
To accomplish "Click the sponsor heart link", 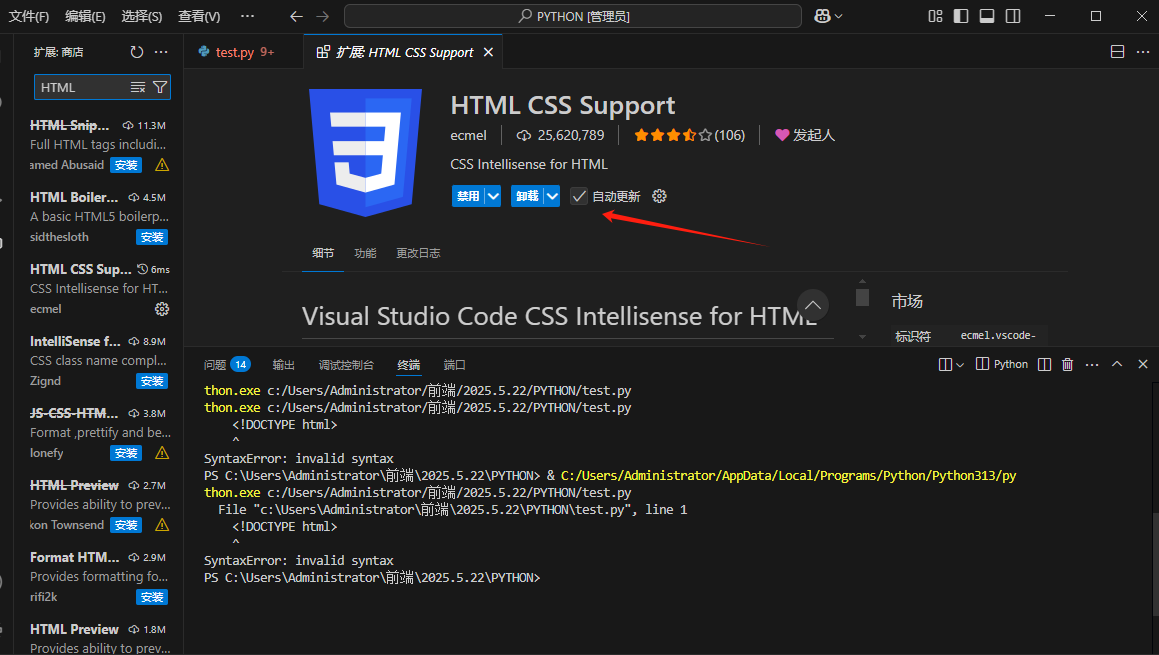I will 804,135.
